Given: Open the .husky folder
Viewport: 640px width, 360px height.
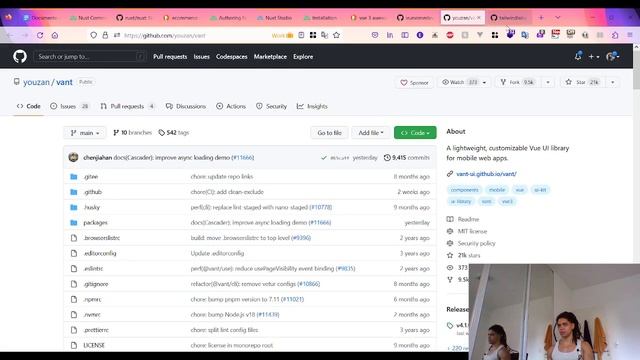Looking at the screenshot, I should pyautogui.click(x=91, y=207).
